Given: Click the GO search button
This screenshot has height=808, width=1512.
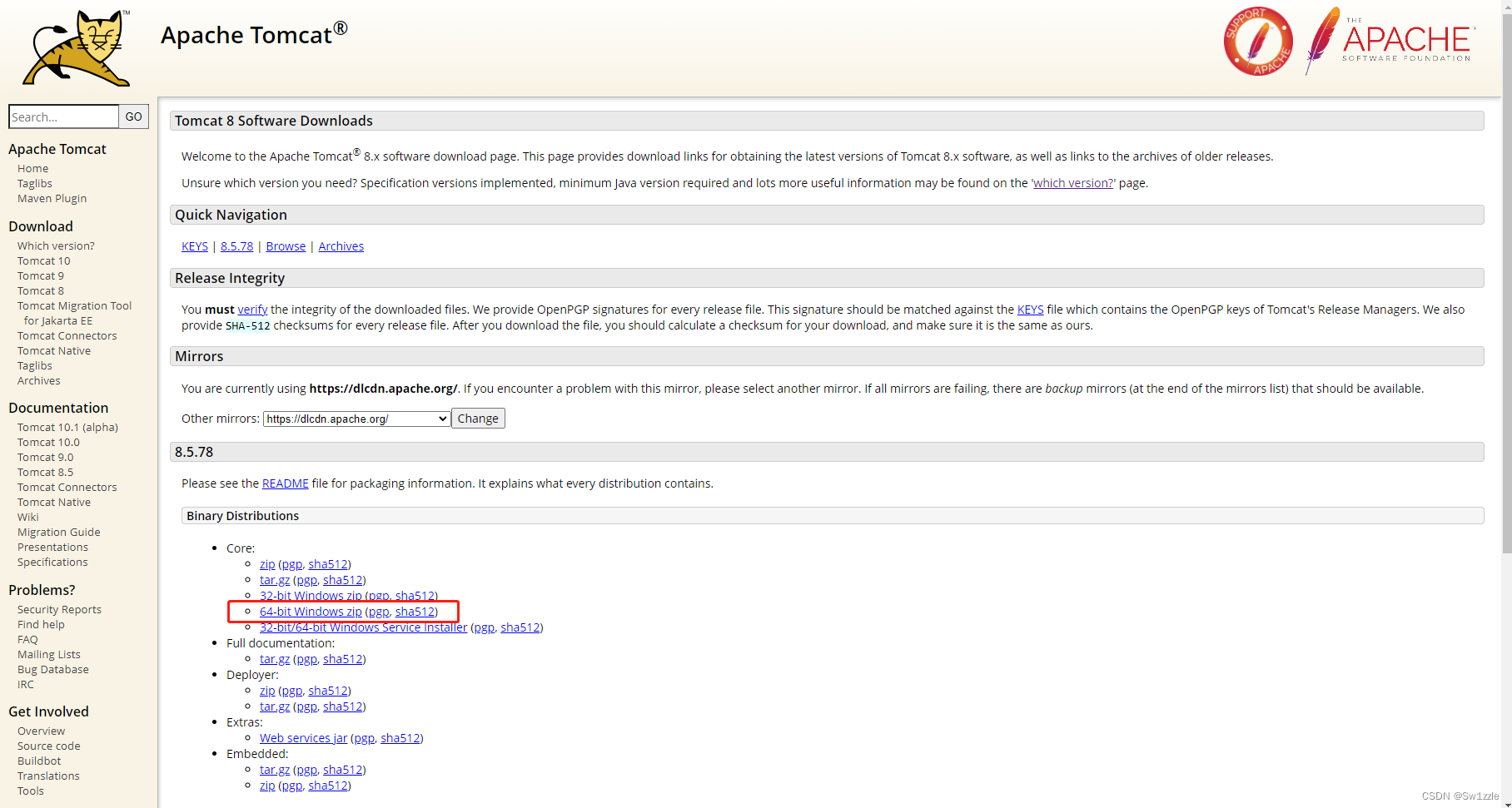Looking at the screenshot, I should 134,116.
